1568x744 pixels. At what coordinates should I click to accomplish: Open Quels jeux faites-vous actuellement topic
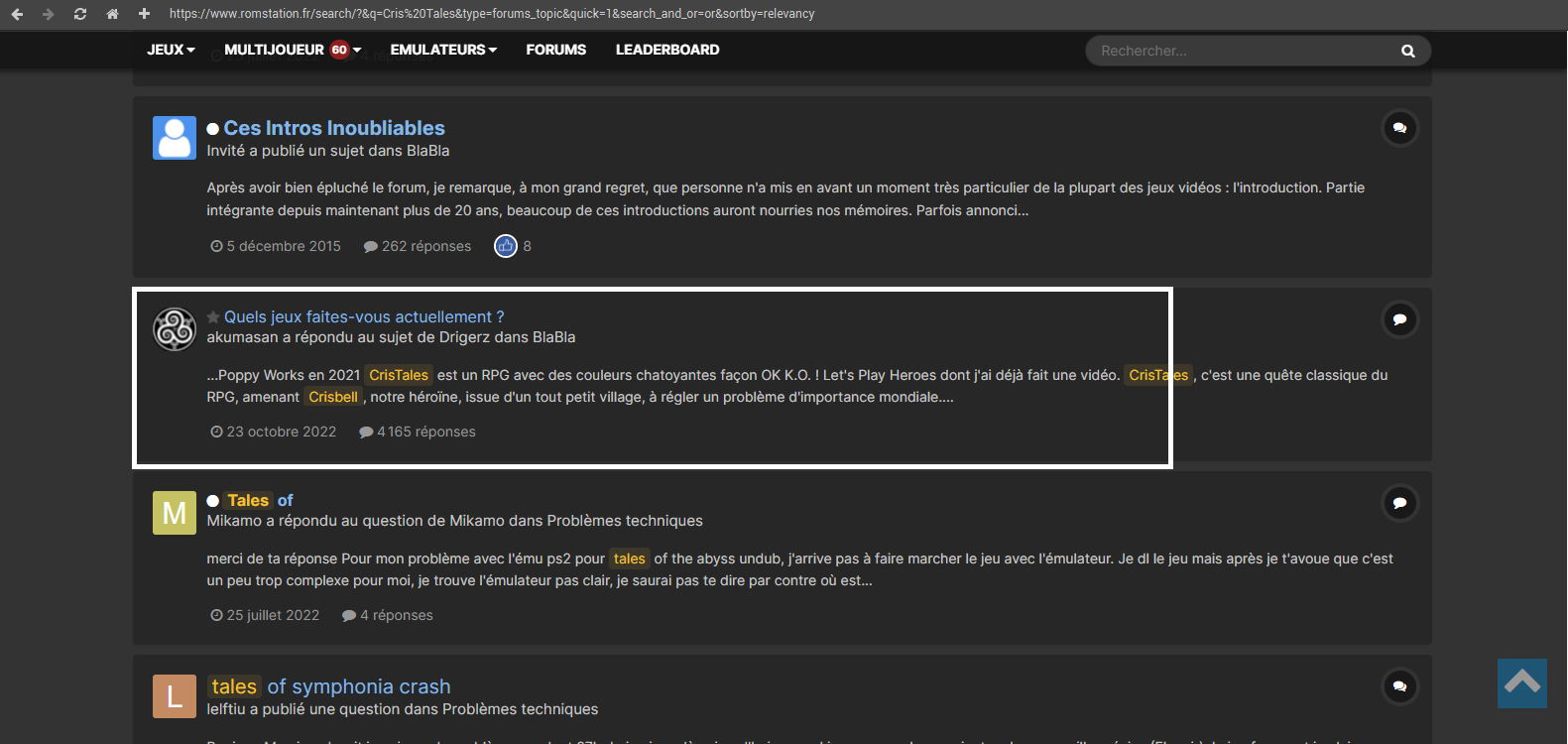tap(364, 316)
